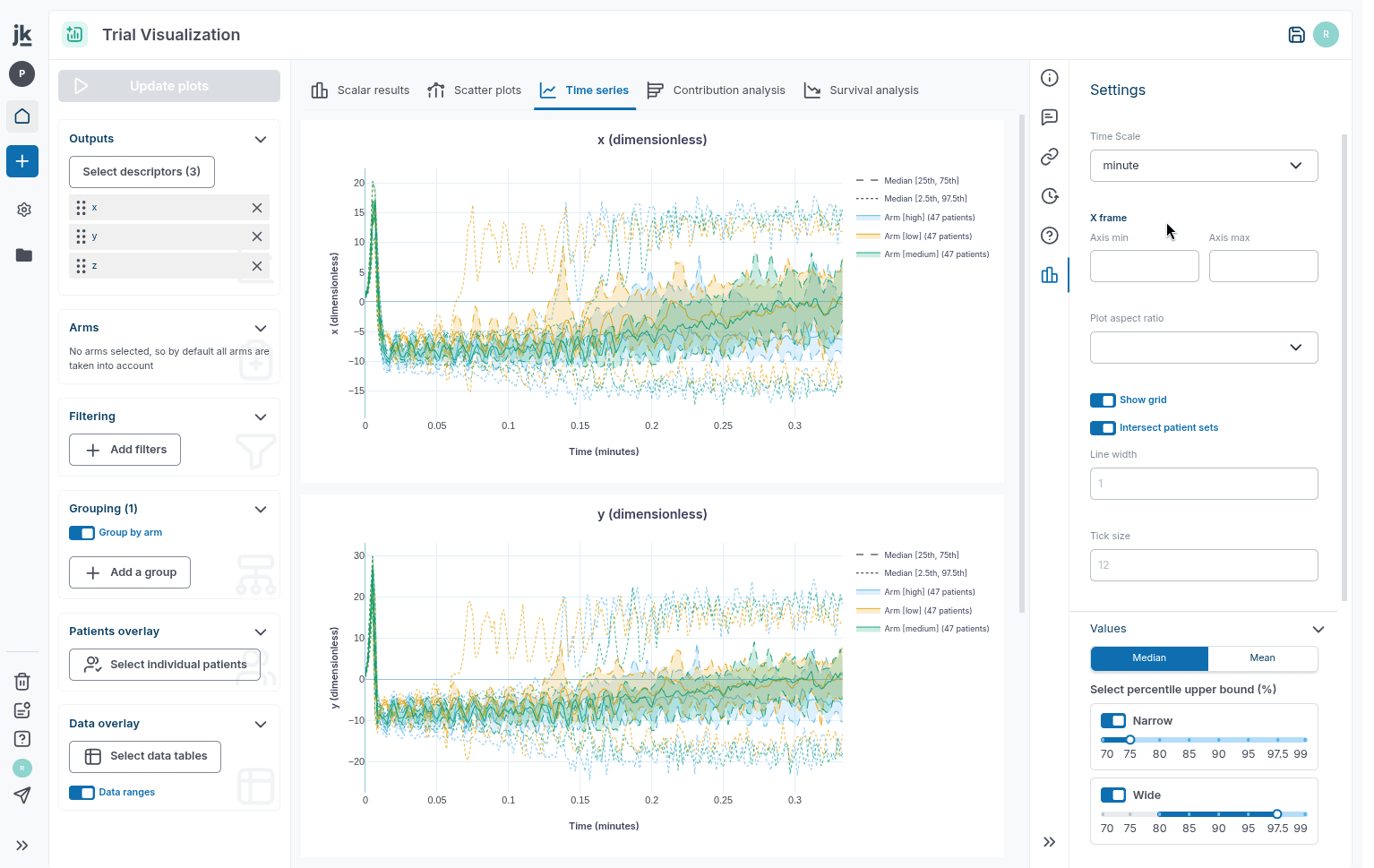Disable the Group by arm toggle

tap(82, 533)
